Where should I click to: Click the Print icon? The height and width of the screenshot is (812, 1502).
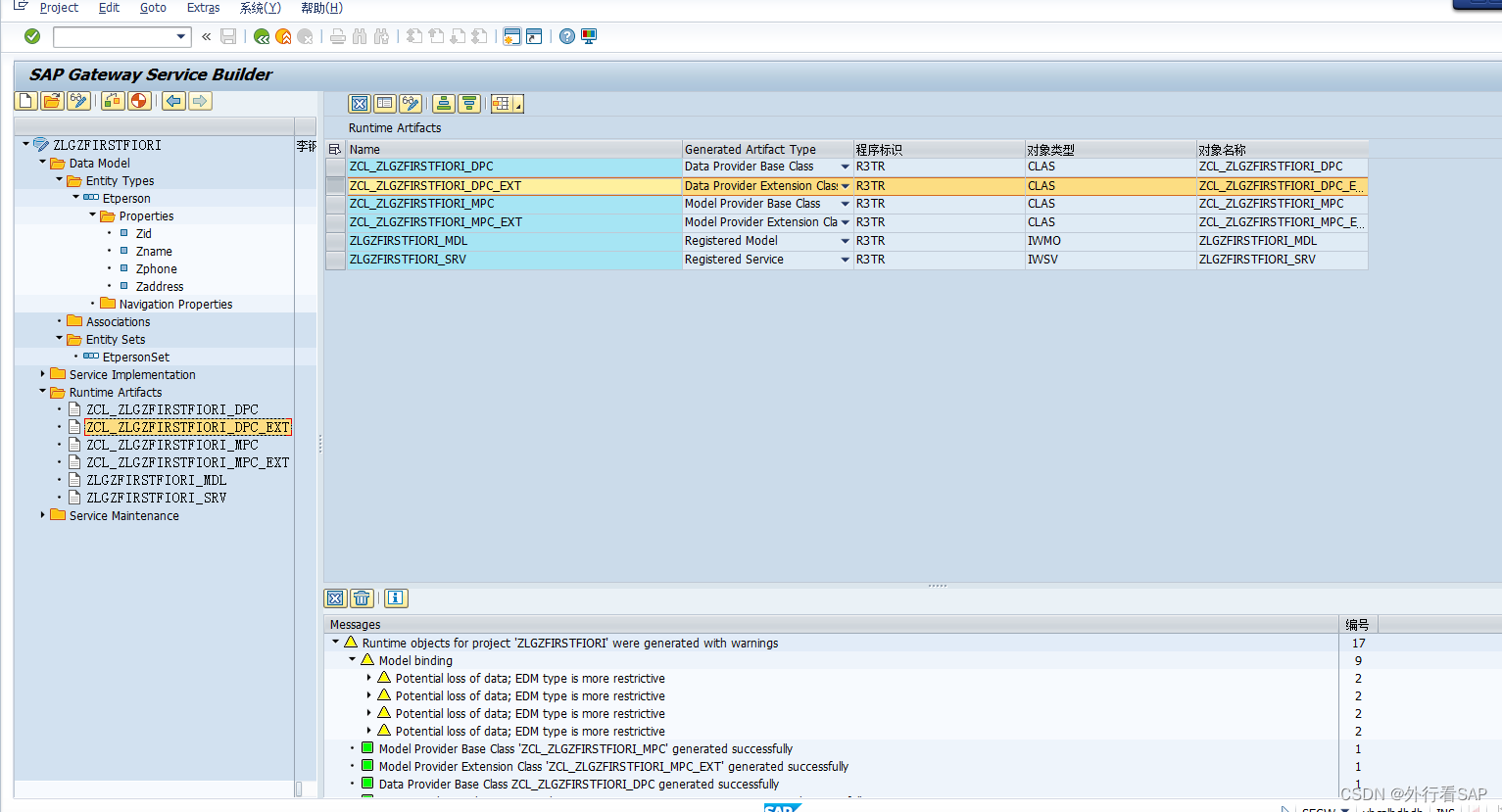(x=338, y=36)
